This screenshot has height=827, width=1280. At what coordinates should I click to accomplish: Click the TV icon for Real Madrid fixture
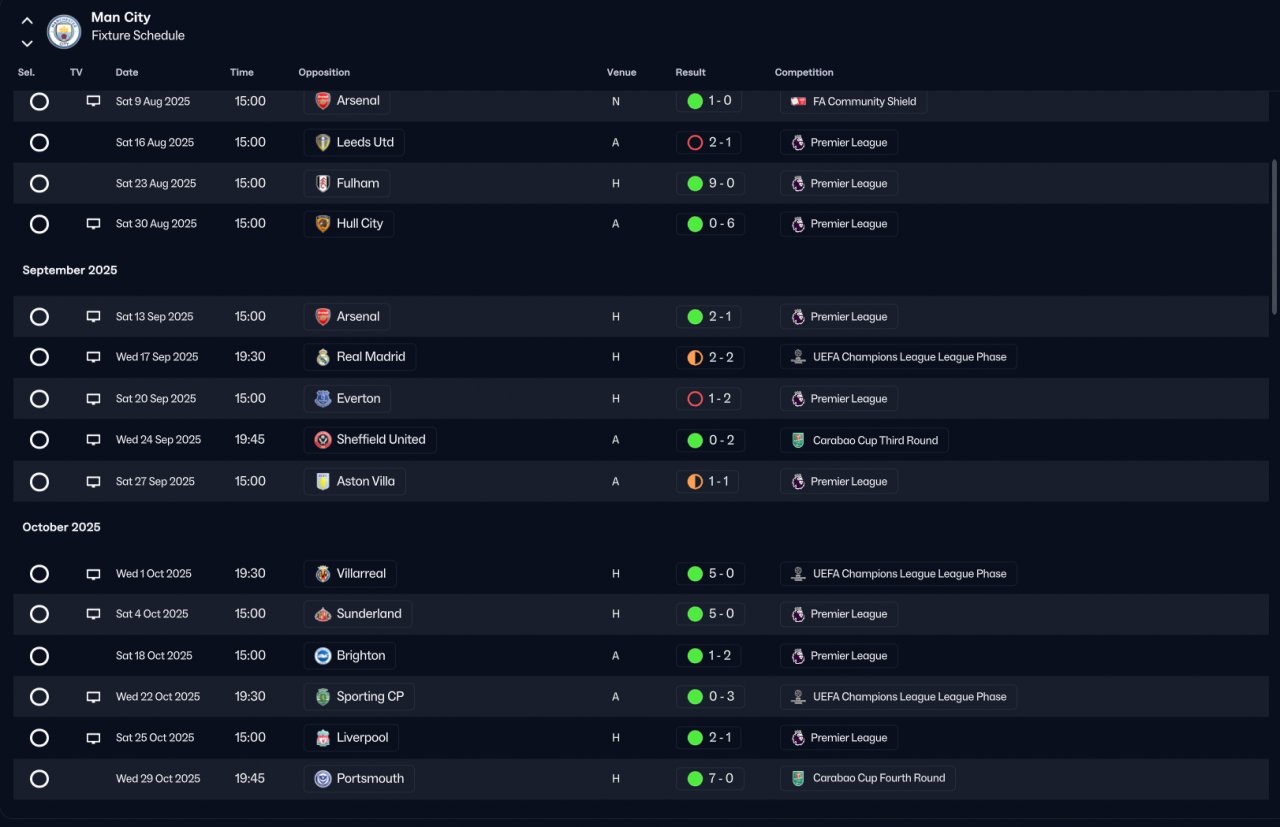(93, 357)
